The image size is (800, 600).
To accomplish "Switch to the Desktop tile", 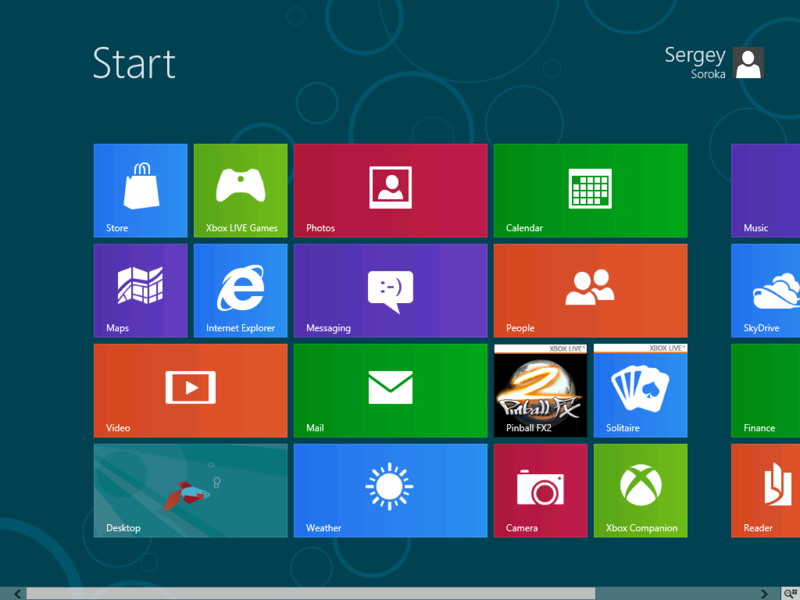I will [x=190, y=490].
